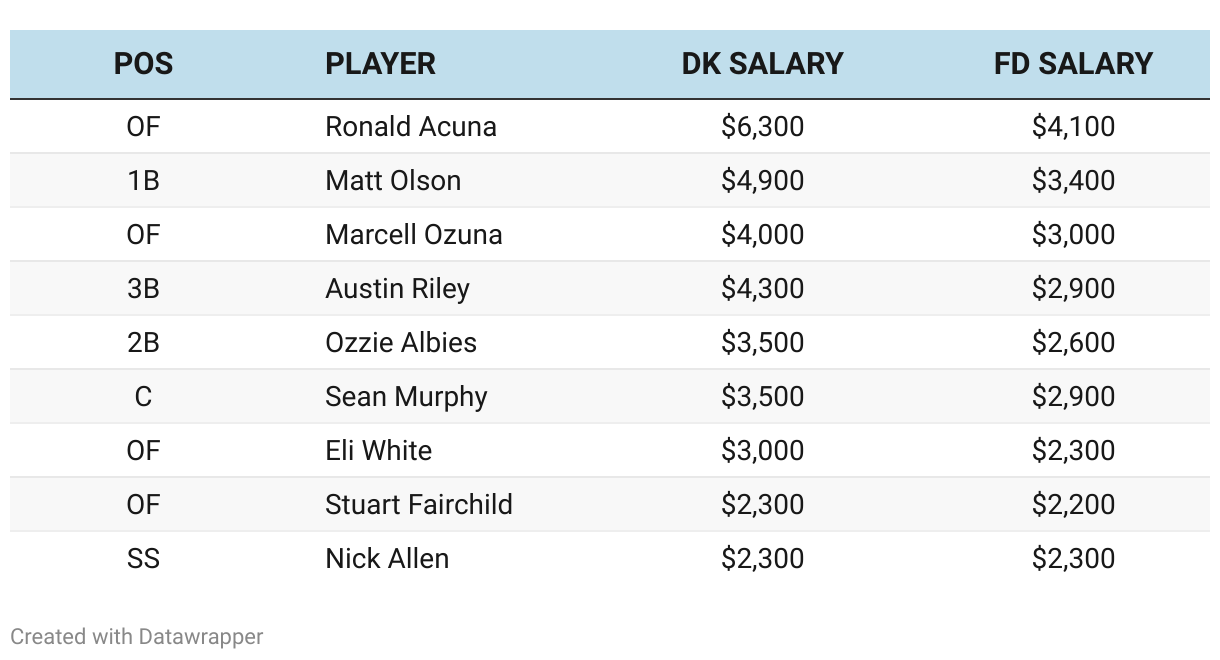Image resolution: width=1220 pixels, height=660 pixels.
Task: Click the DK SALARY column header
Action: 762,64
